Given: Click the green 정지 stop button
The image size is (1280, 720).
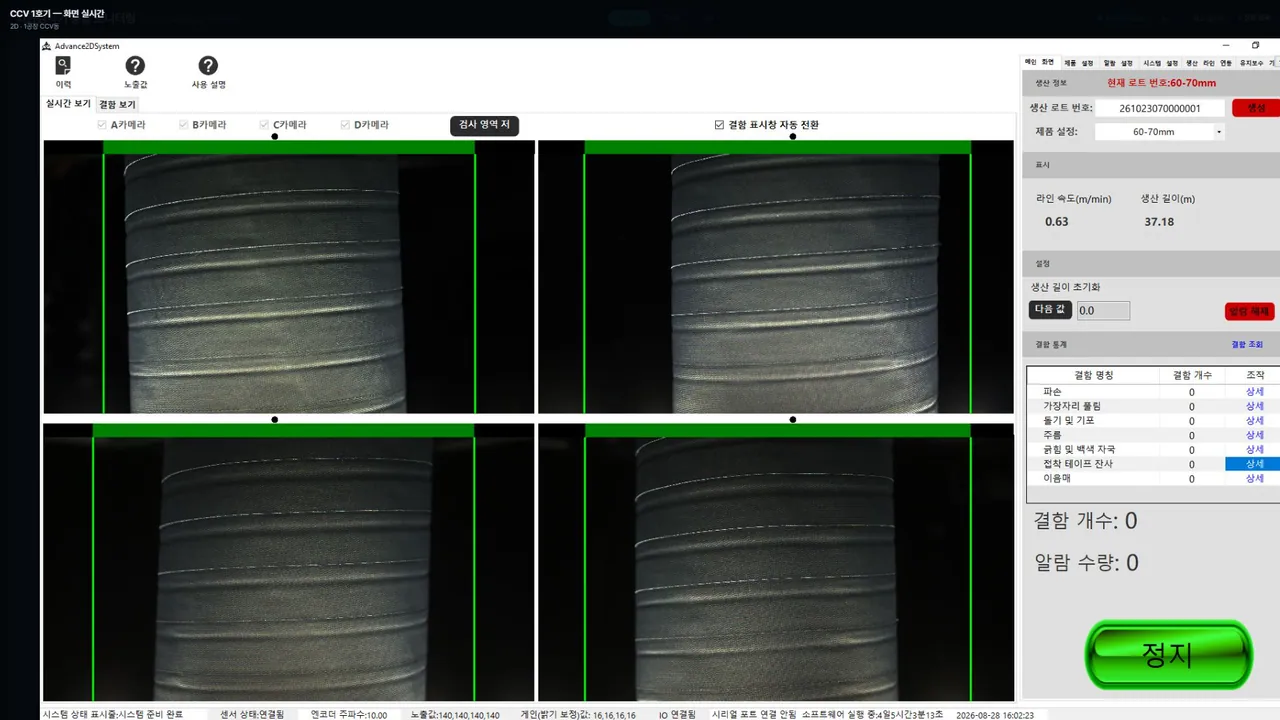Looking at the screenshot, I should click(x=1168, y=655).
